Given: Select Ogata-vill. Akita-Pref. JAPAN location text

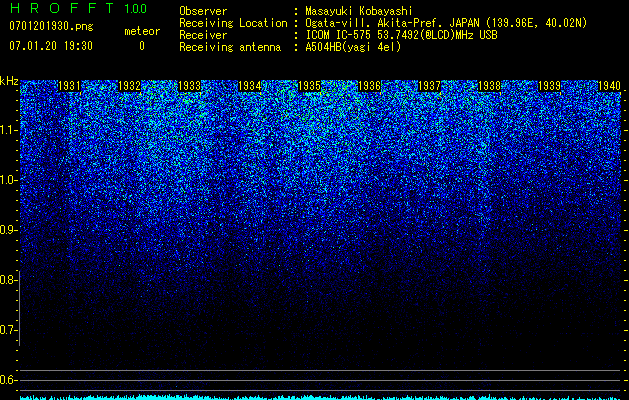Looking at the screenshot, I should (x=446, y=23).
